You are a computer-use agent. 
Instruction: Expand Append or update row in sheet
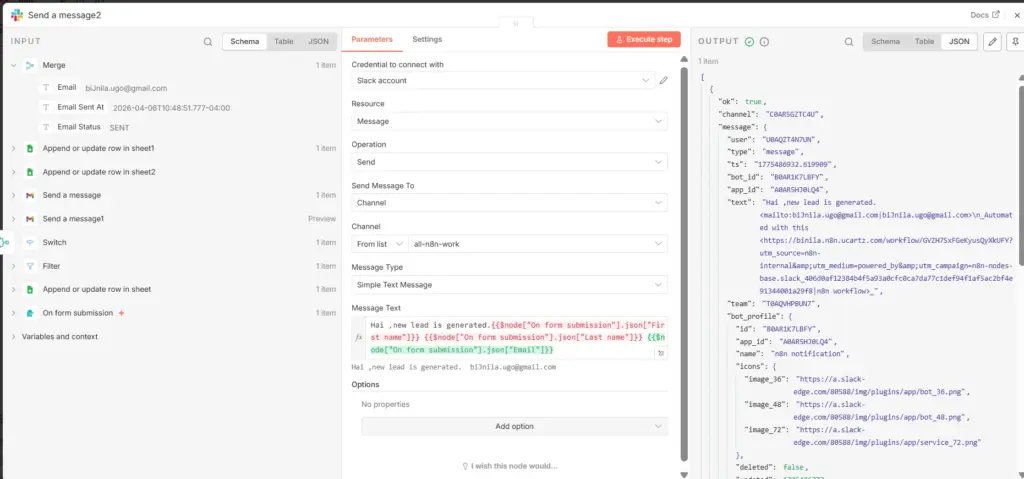click(13, 289)
